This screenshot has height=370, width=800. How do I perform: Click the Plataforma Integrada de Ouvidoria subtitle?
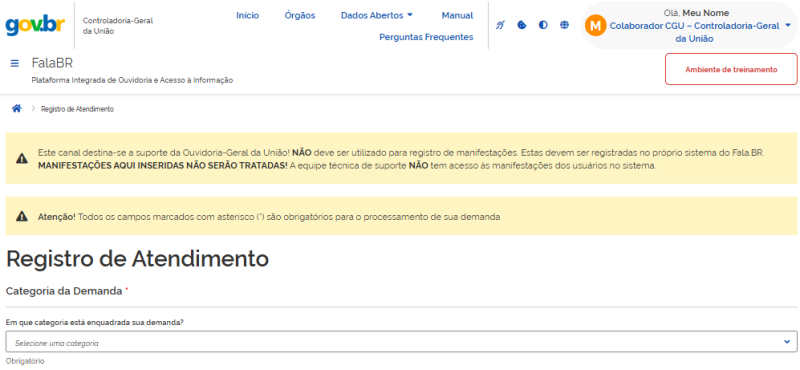tap(132, 80)
